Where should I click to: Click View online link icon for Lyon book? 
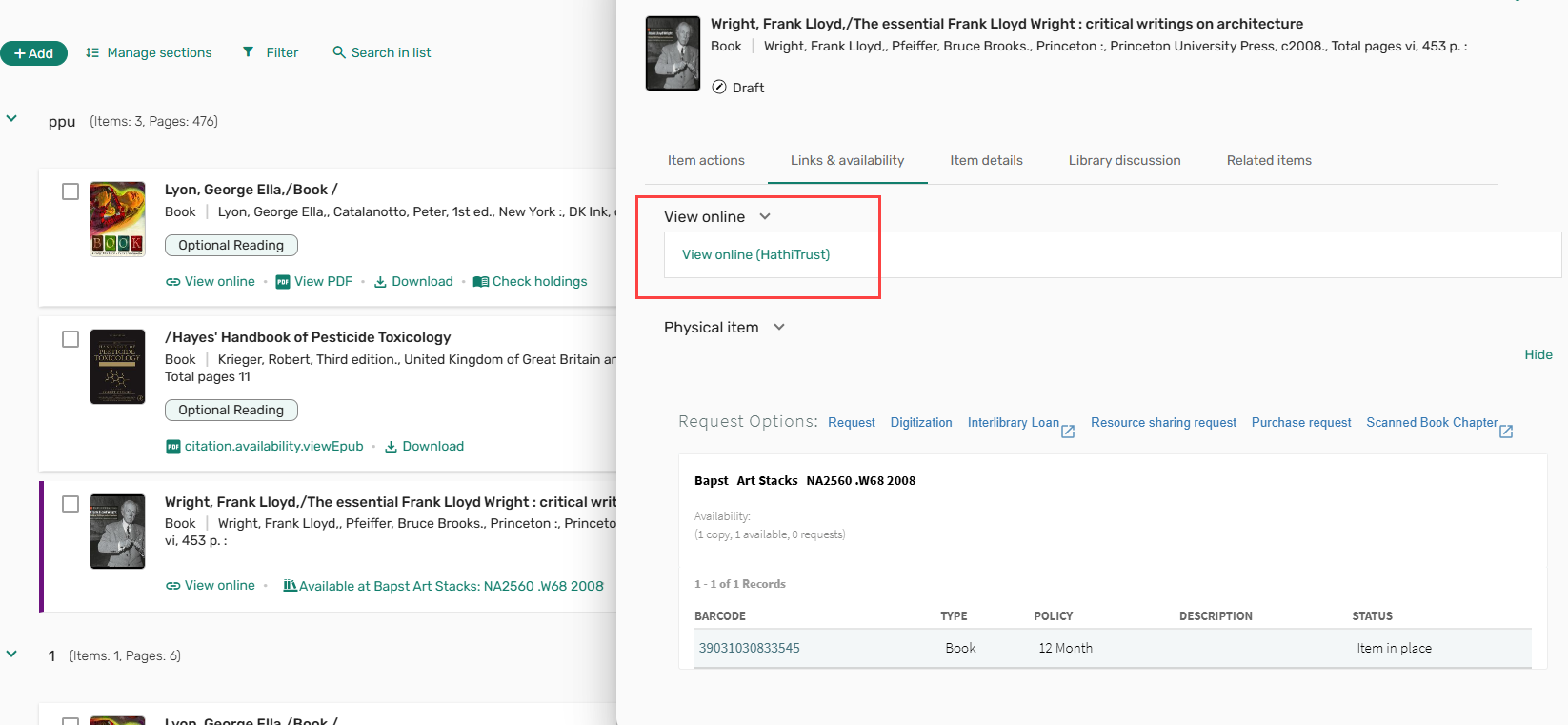tap(172, 282)
